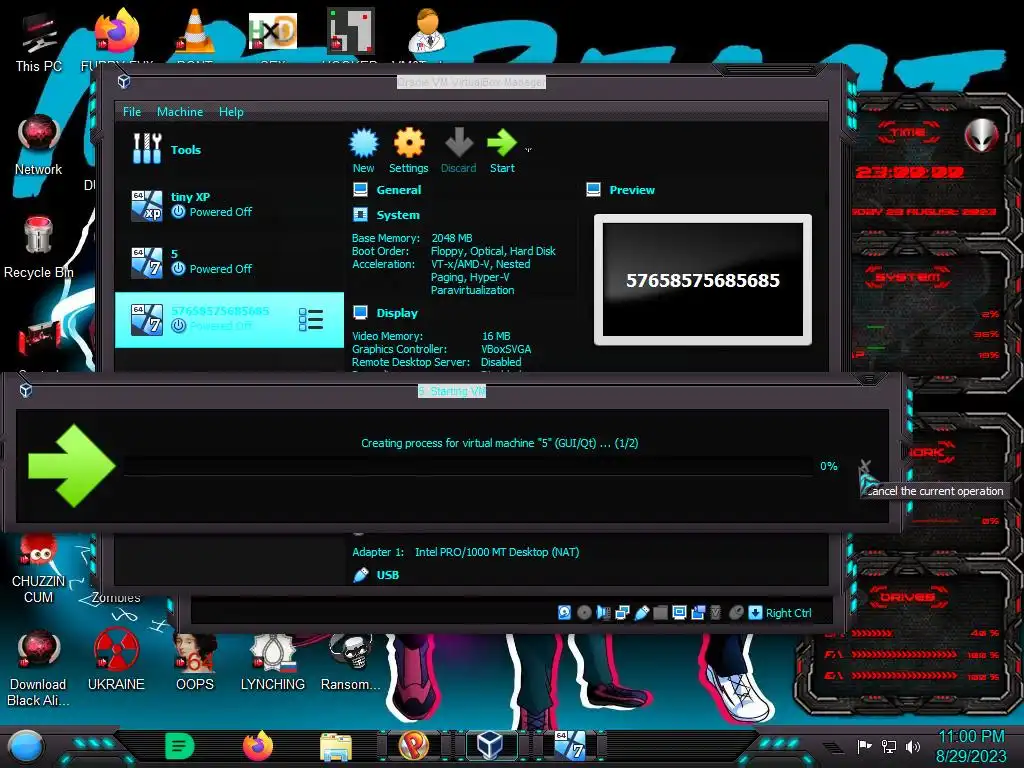The height and width of the screenshot is (768, 1024).
Task: Collapse the Display details section
Action: click(x=396, y=313)
